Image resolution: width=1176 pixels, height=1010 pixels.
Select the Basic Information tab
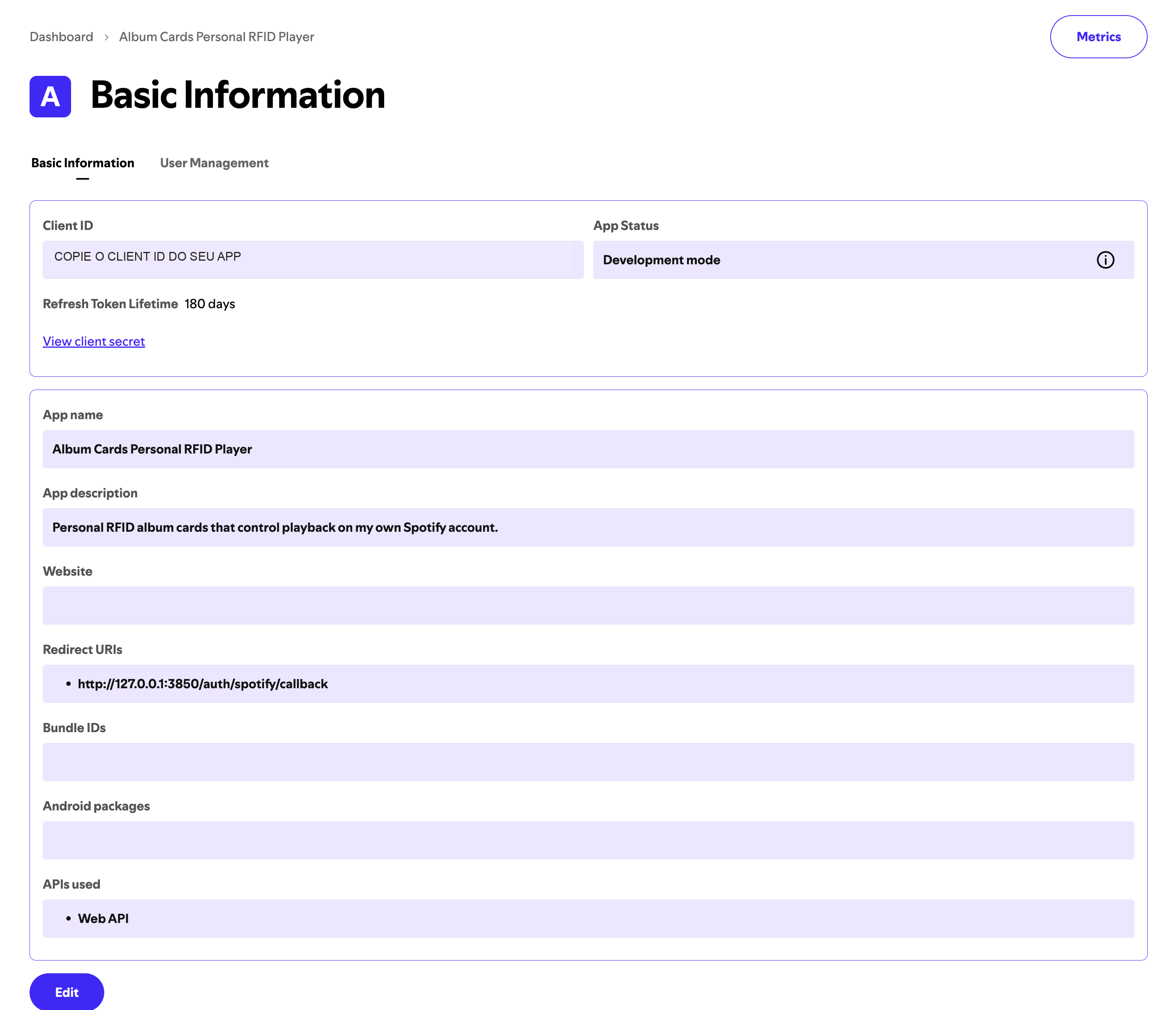(83, 163)
